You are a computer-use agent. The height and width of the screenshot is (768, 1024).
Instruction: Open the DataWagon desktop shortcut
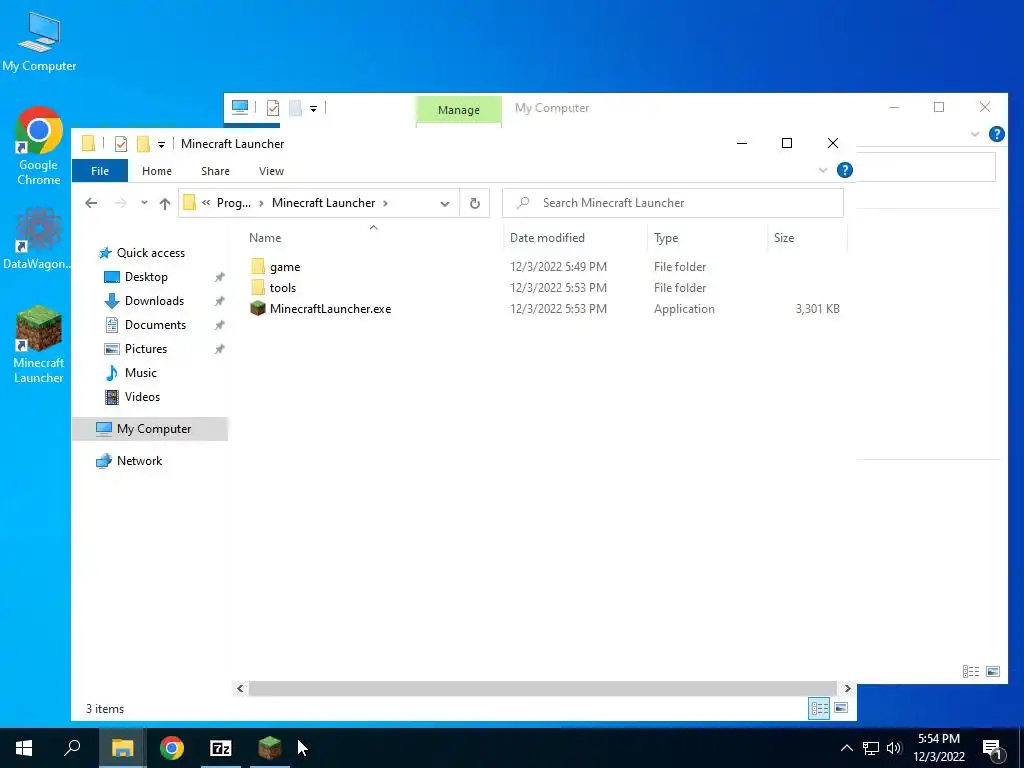coord(37,238)
